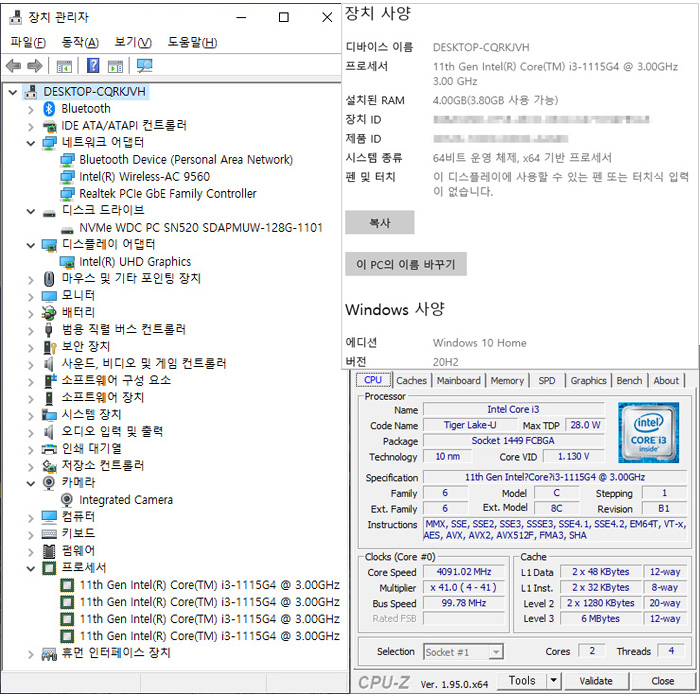Click the 오디오 입력 및 출력 speaker icon
The width and height of the screenshot is (700, 699).
(x=49, y=432)
